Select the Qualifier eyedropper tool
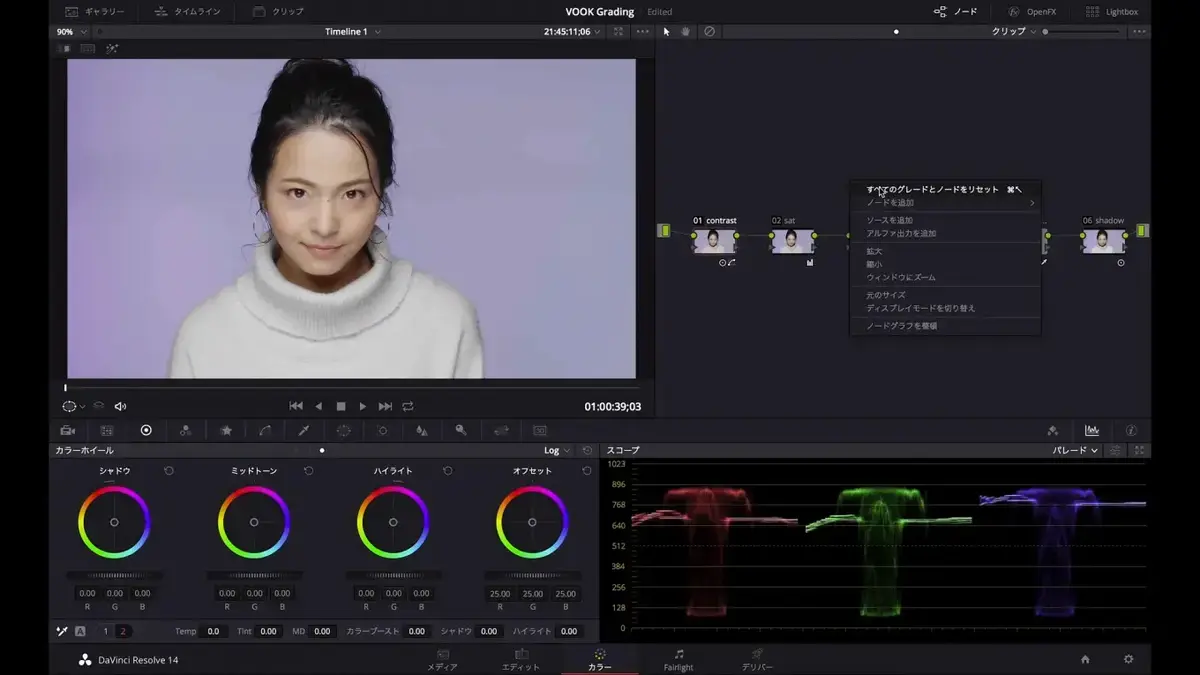The width and height of the screenshot is (1200, 675). point(302,430)
